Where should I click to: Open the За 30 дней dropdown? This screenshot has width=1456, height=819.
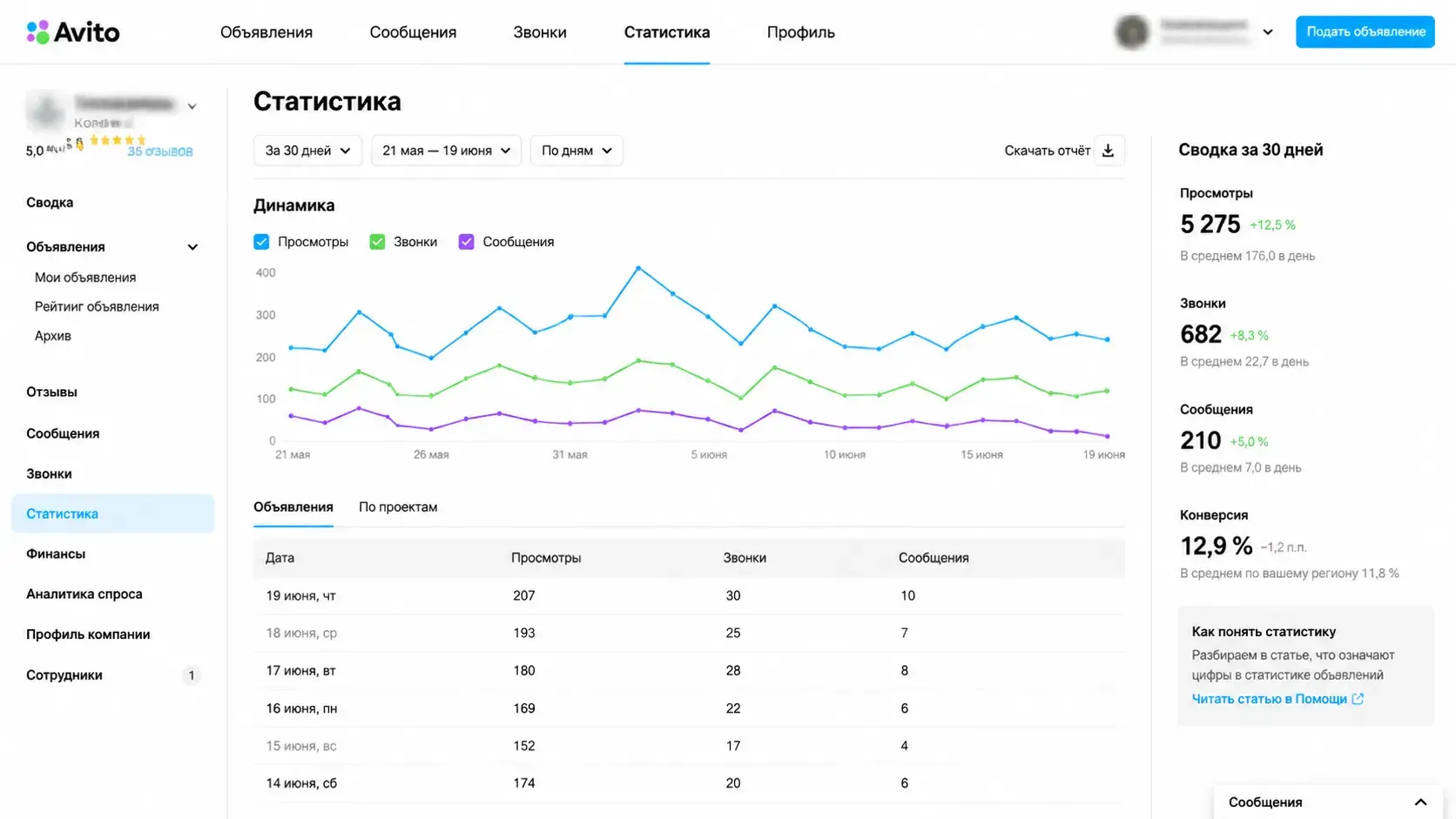307,151
